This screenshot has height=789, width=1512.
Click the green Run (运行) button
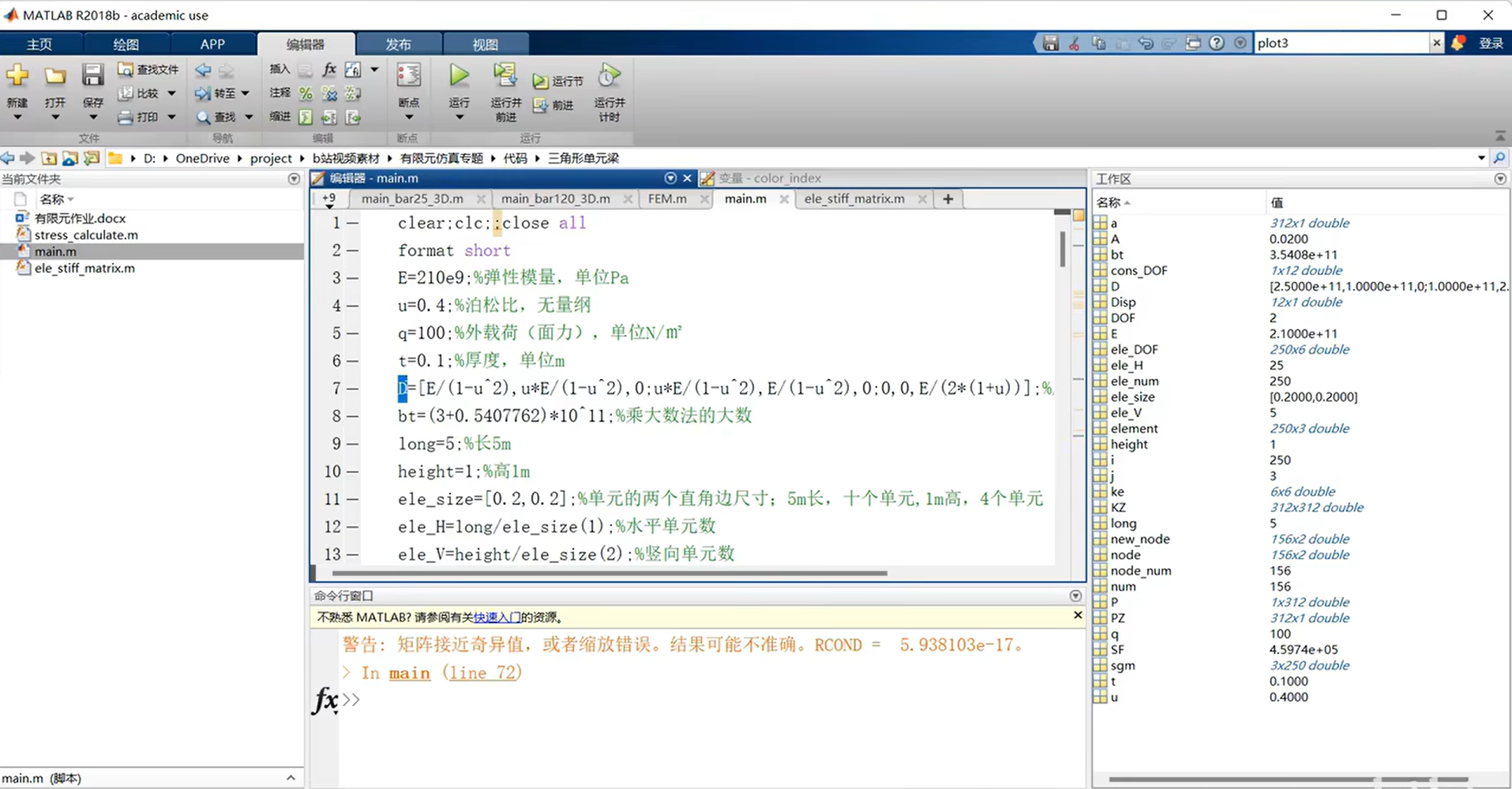(x=459, y=77)
